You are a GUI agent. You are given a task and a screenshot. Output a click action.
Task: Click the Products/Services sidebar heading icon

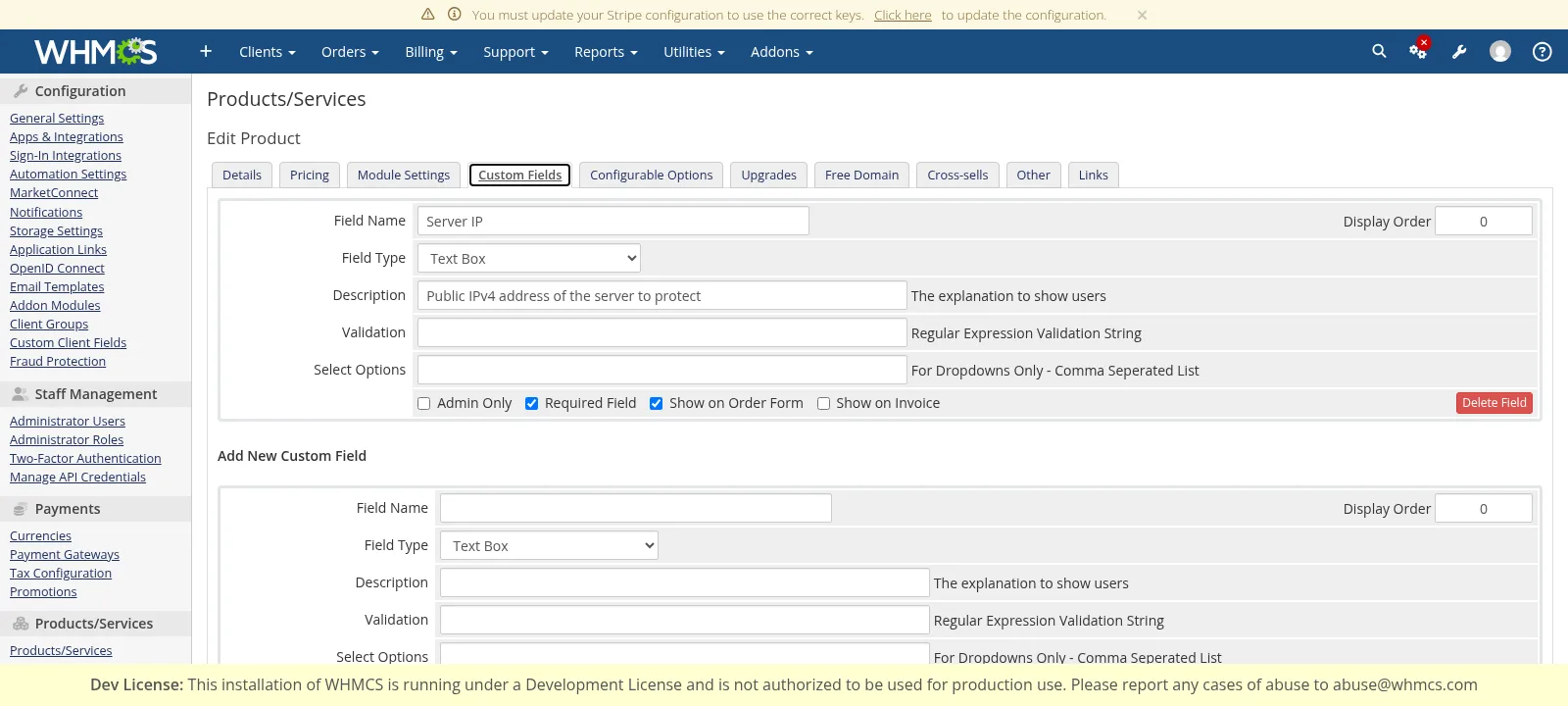pos(21,623)
